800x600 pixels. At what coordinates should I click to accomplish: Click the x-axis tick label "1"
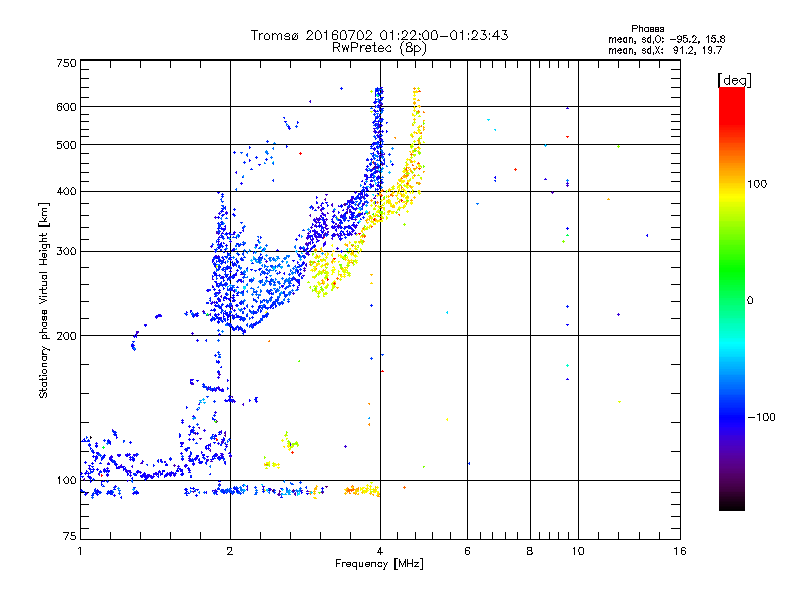click(x=80, y=551)
